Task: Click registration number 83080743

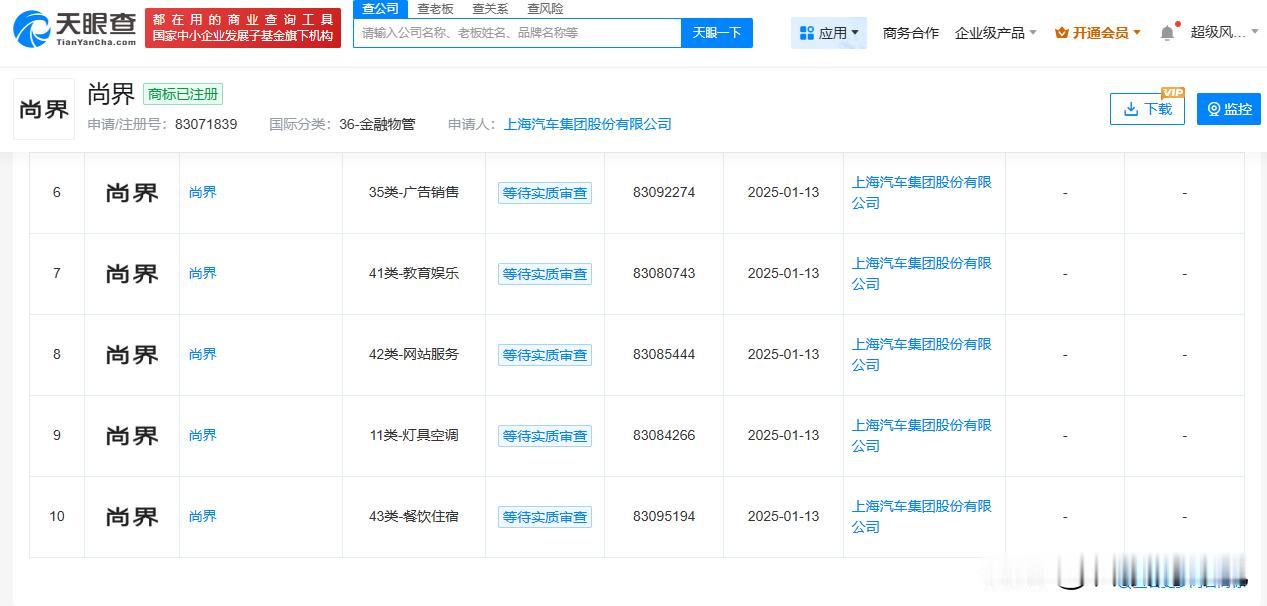Action: 664,273
